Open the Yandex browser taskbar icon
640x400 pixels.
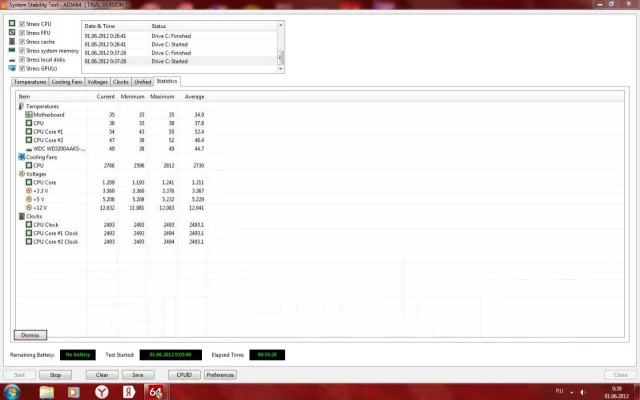(x=102, y=392)
